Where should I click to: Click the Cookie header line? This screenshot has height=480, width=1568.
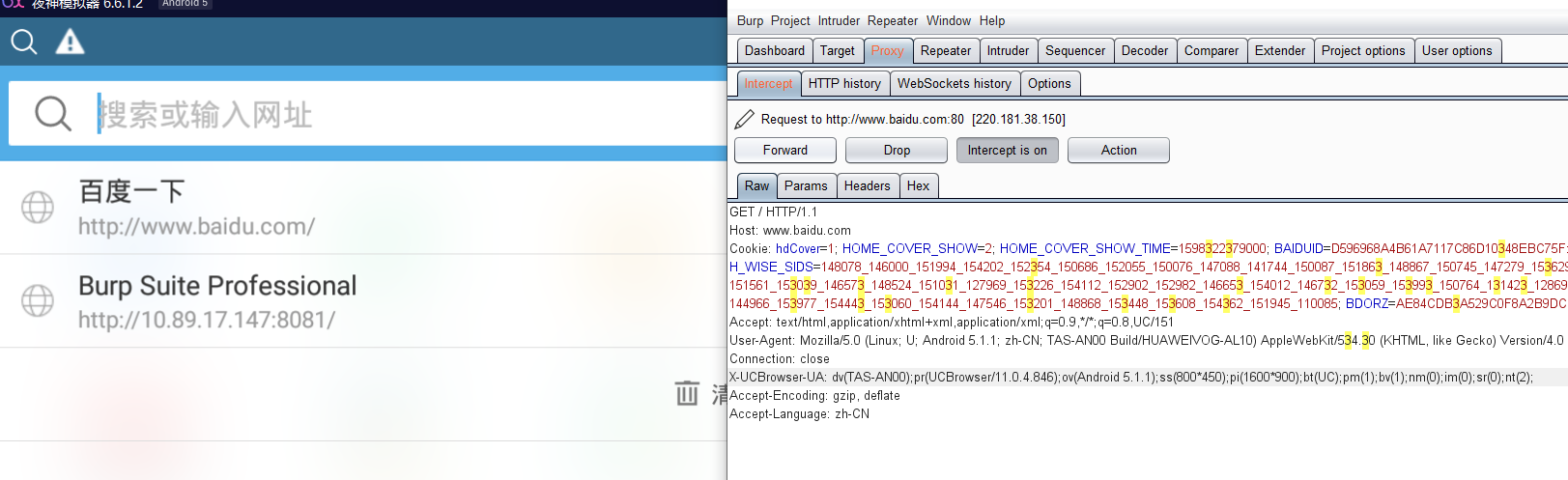[1148, 248]
